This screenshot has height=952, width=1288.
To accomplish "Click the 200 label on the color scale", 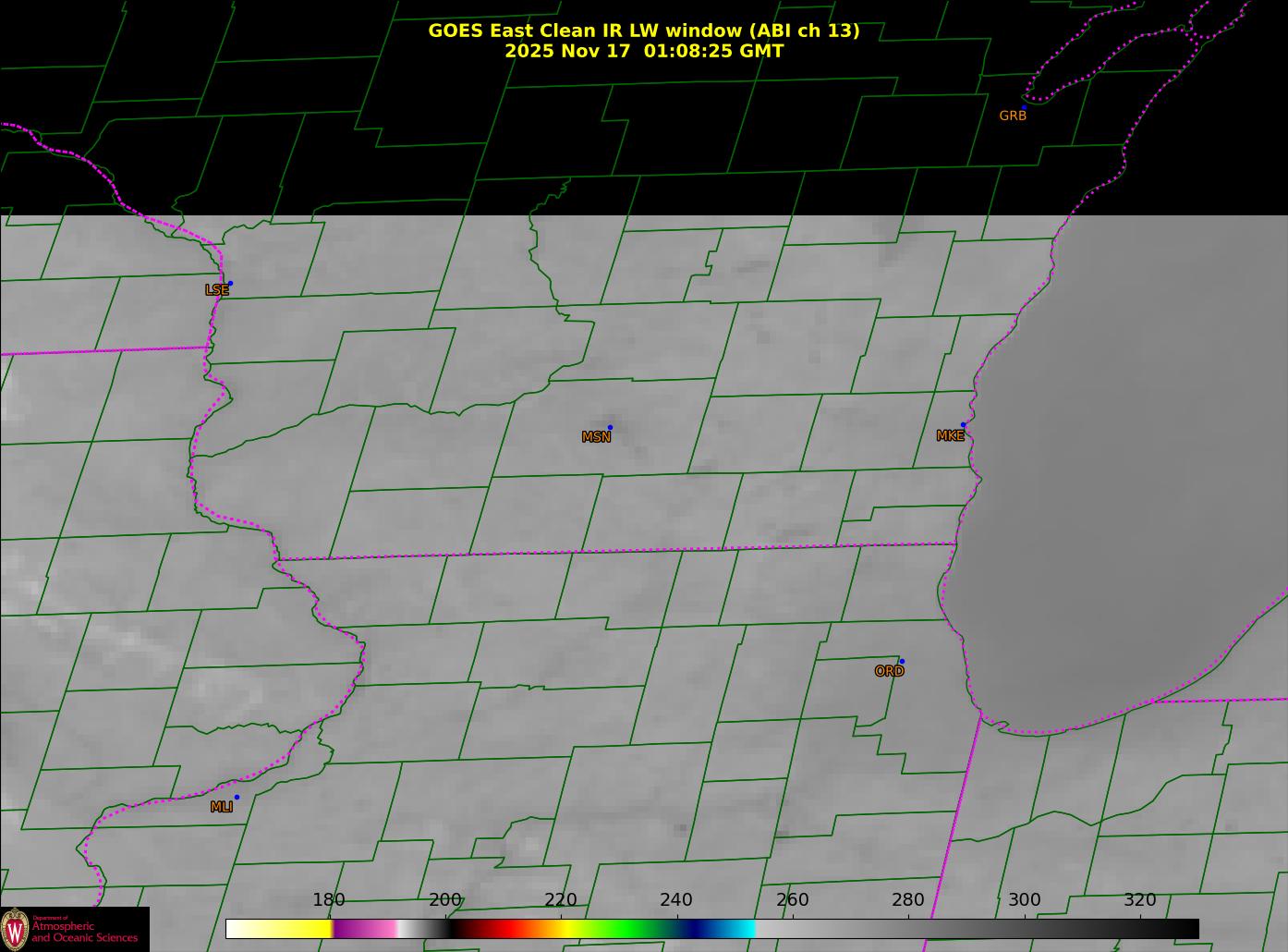I will click(445, 900).
